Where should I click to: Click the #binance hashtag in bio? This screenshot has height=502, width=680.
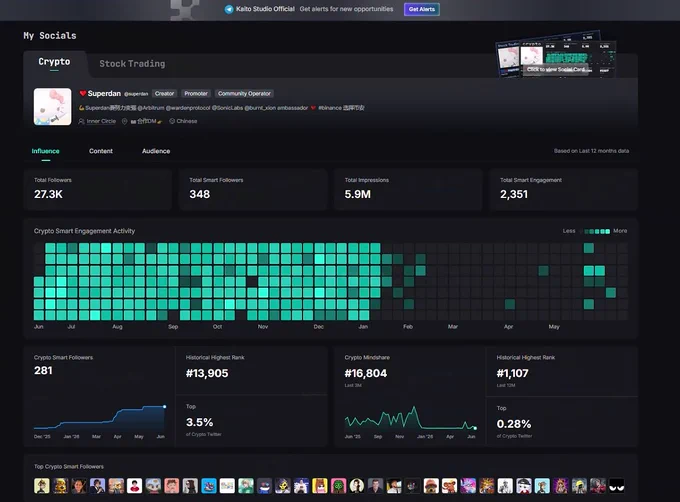(330, 108)
